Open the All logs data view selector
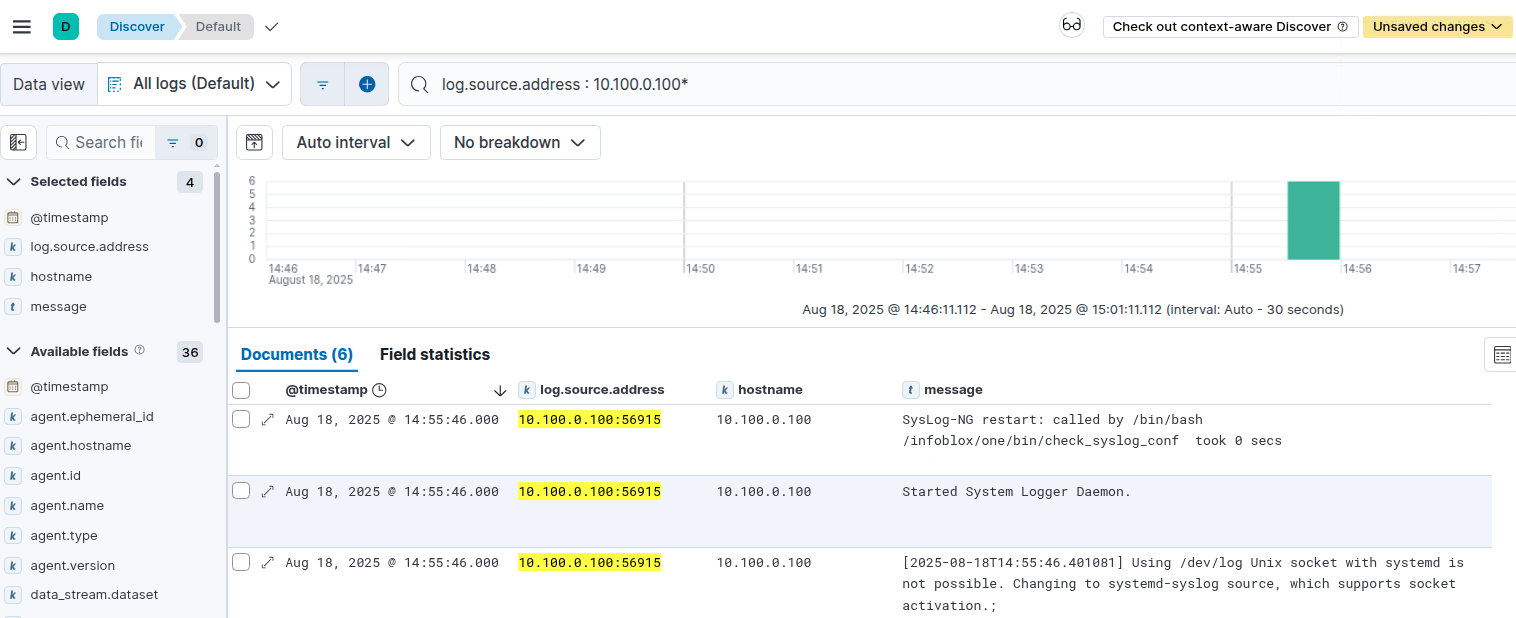This screenshot has height=618, width=1516. [195, 84]
